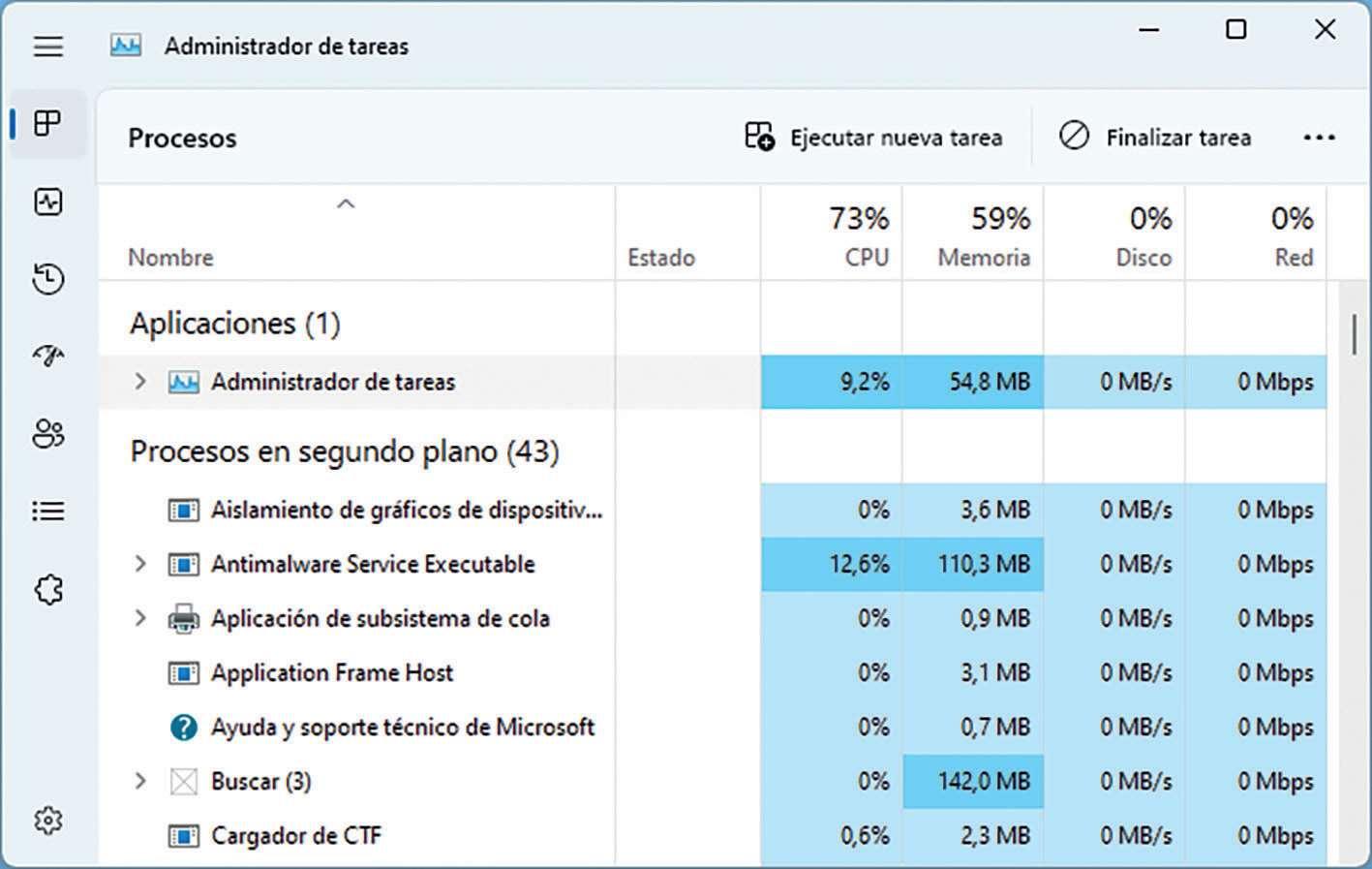
Task: Select the Cargador de CTF process name
Action: [296, 835]
